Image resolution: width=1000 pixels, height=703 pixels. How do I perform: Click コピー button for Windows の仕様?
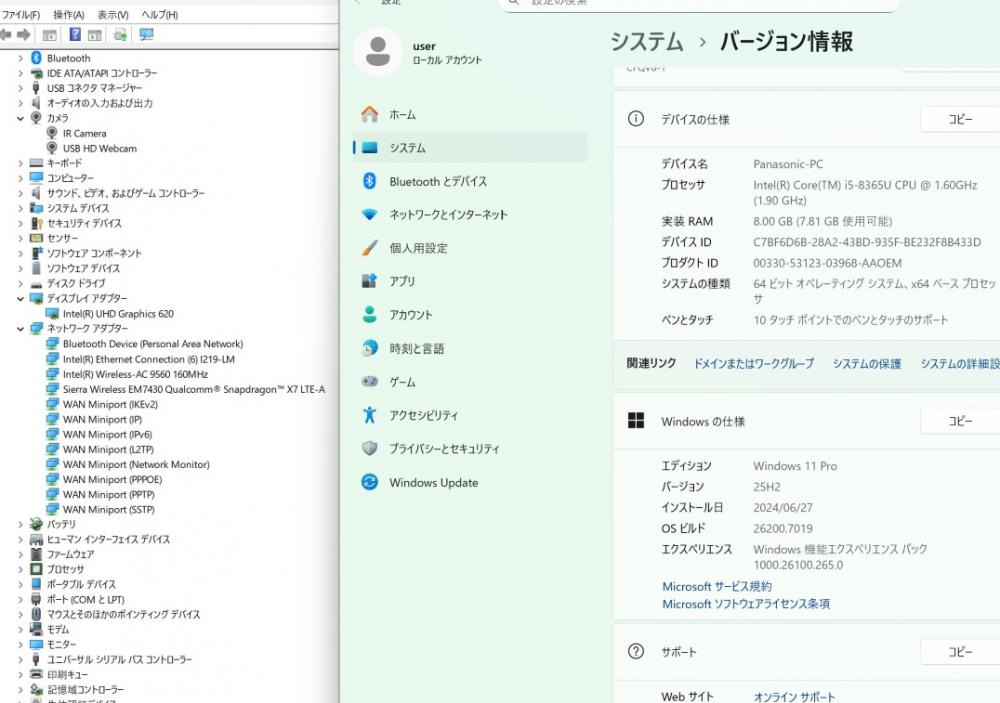click(x=958, y=421)
